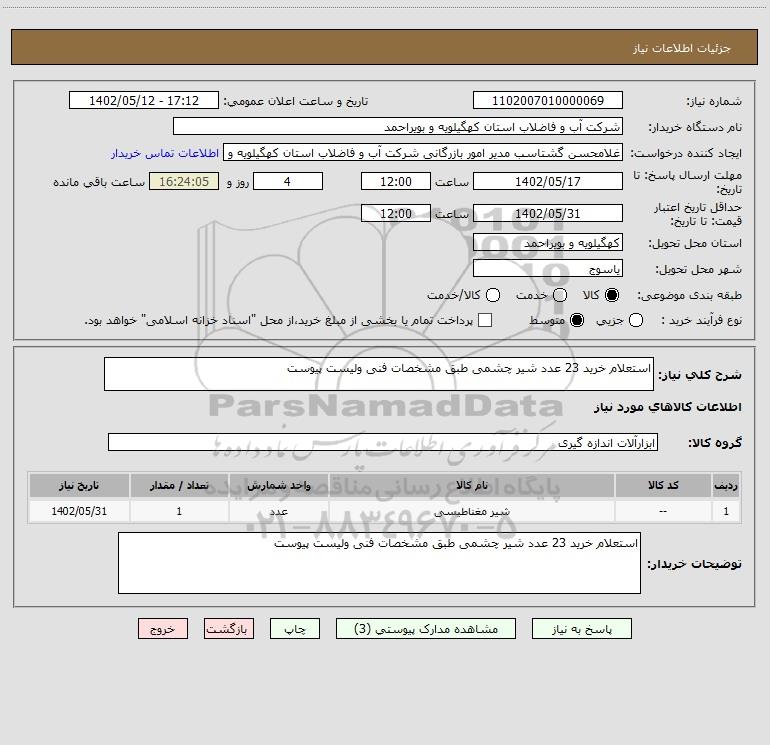Screen dimensions: 770x745
Task: Click delivery city field یاسوج
Action: pos(548,269)
